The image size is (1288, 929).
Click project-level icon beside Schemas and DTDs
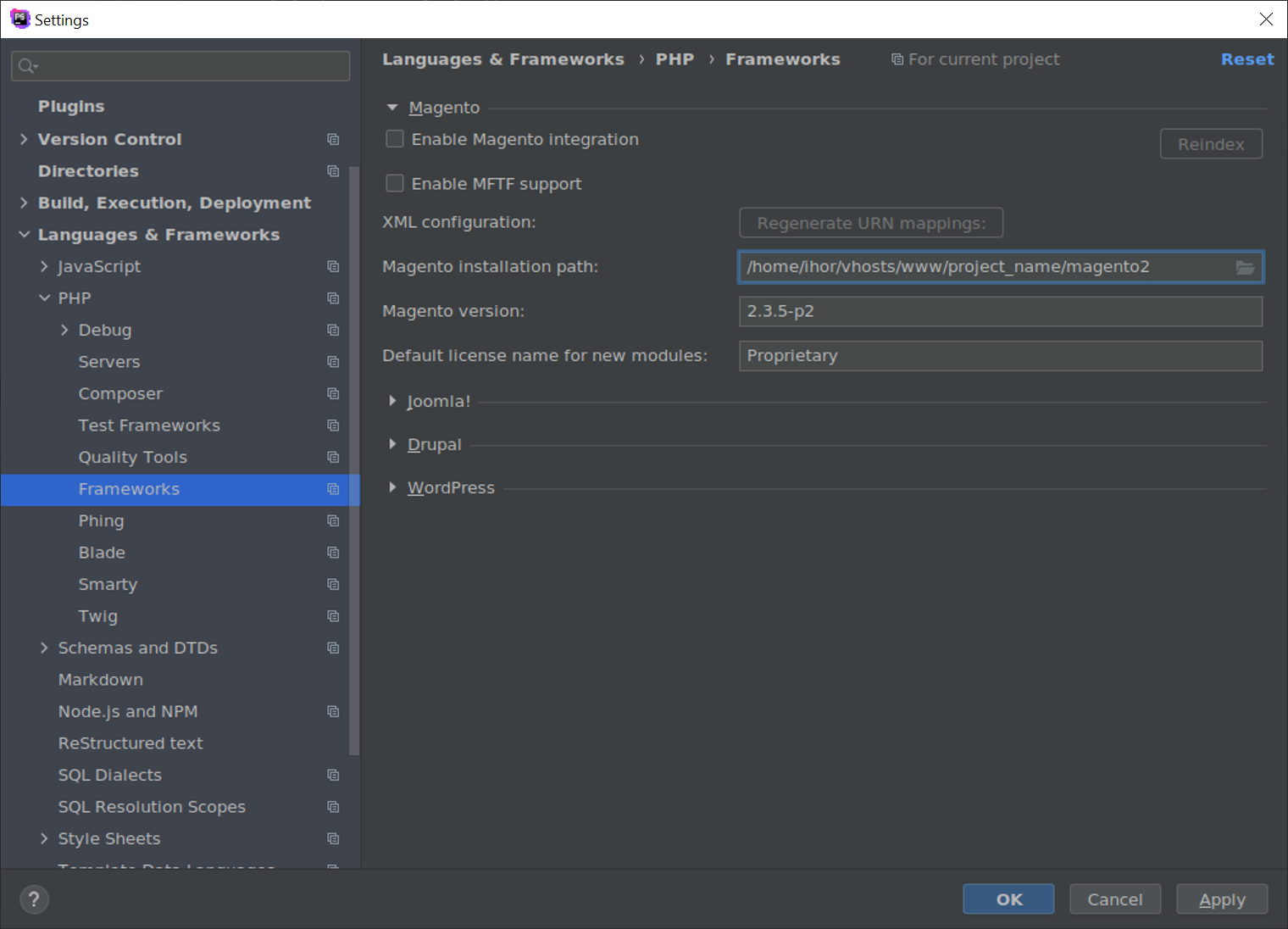pyautogui.click(x=333, y=648)
